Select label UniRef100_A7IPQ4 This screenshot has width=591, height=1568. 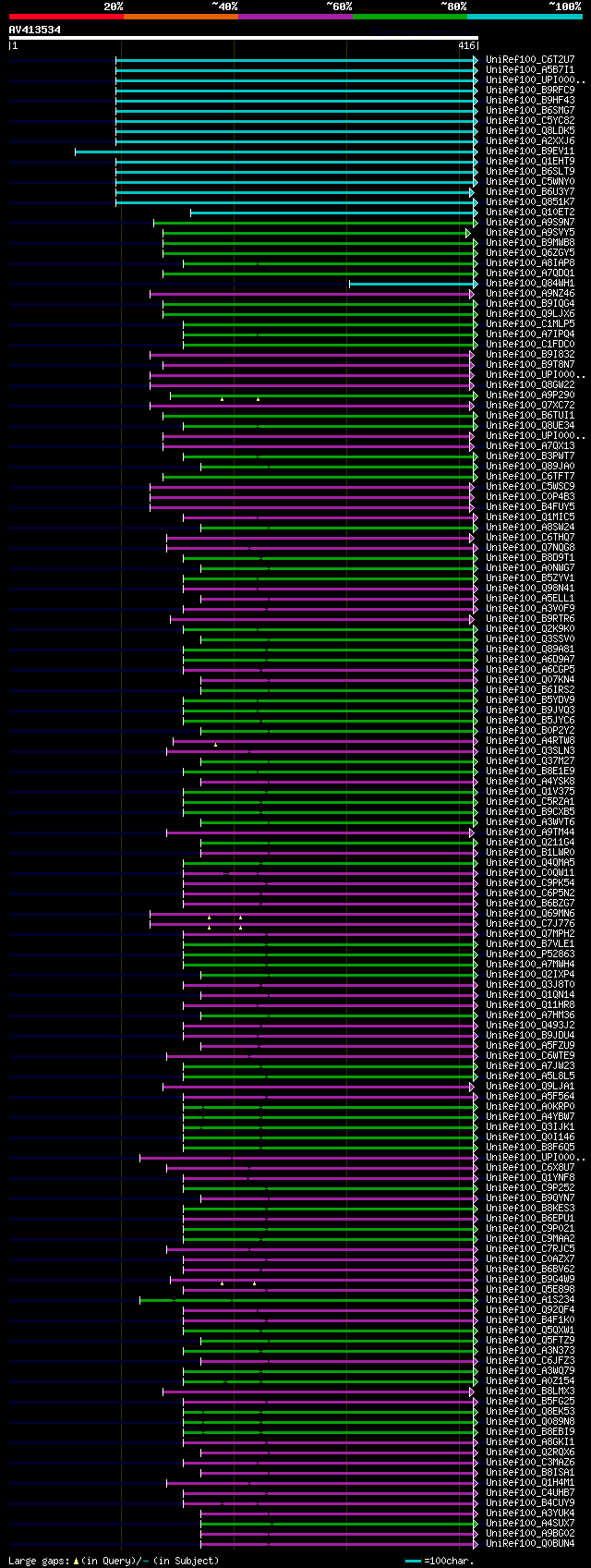tap(530, 334)
